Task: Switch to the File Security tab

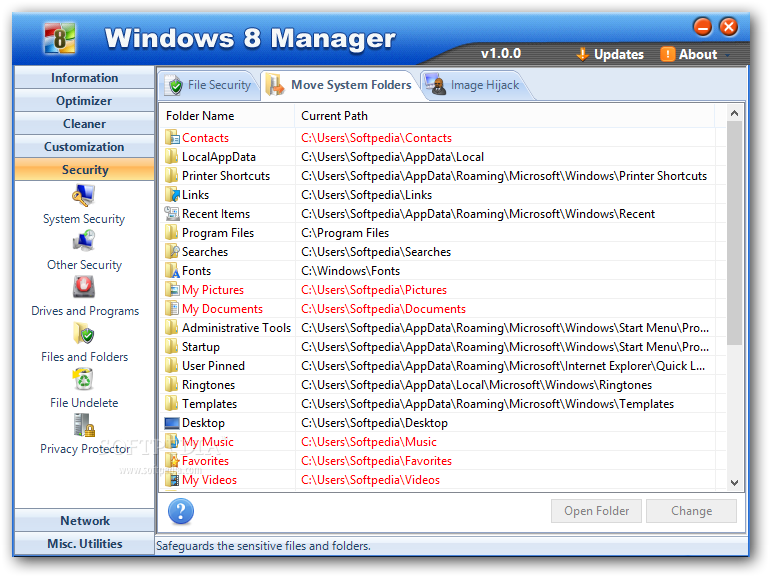Action: coord(208,85)
